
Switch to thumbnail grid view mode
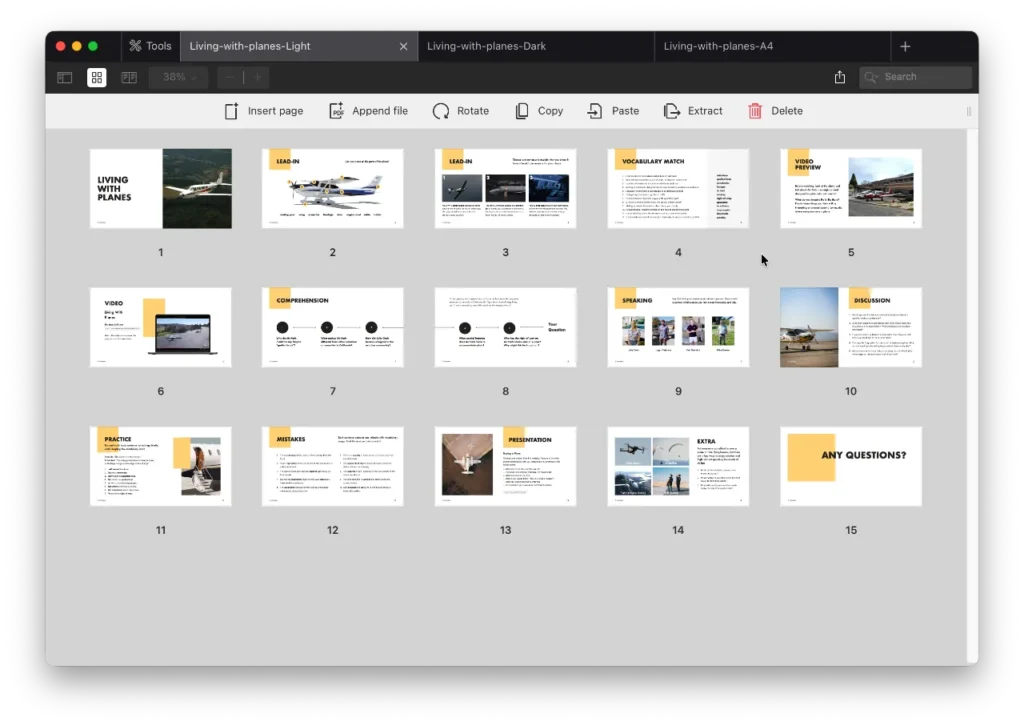coord(97,77)
